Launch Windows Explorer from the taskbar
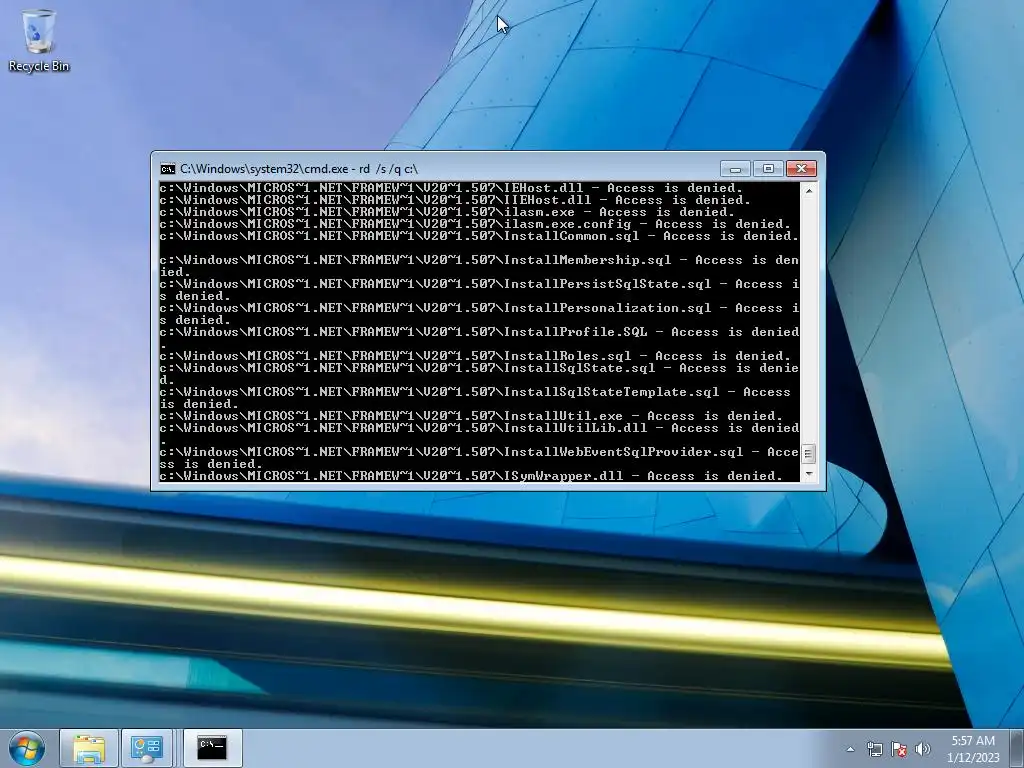Viewport: 1024px width, 768px height. [x=89, y=748]
